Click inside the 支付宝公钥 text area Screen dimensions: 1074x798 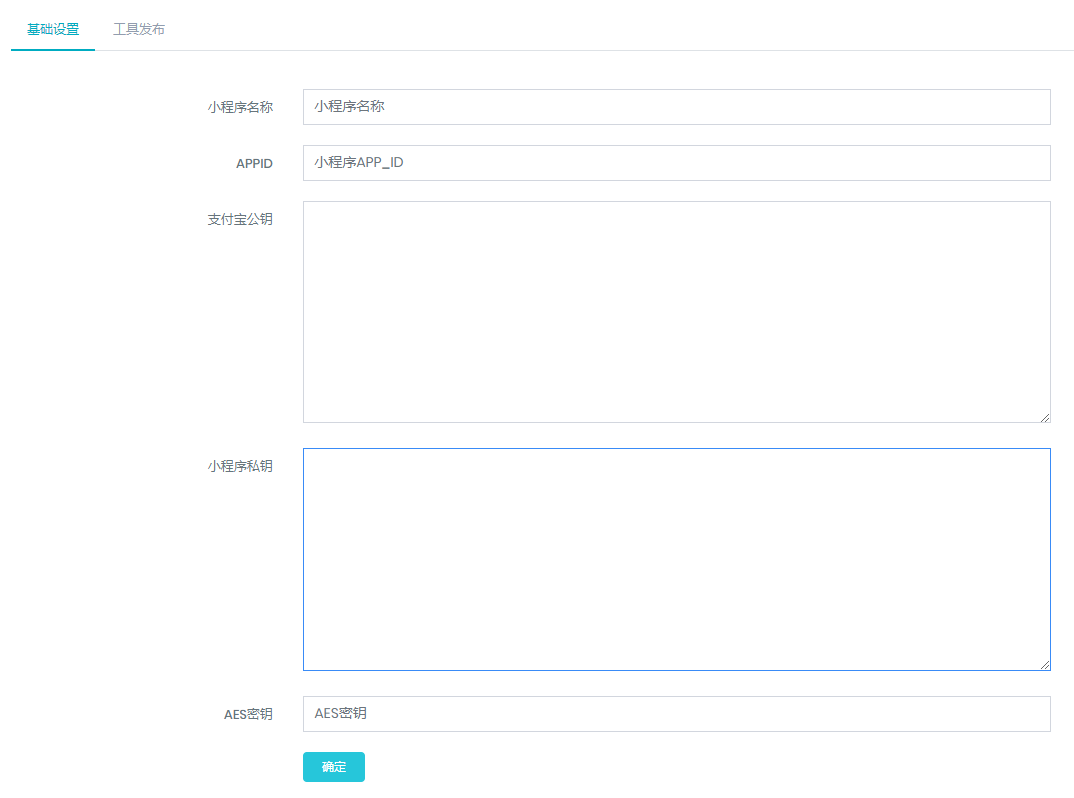tap(676, 312)
